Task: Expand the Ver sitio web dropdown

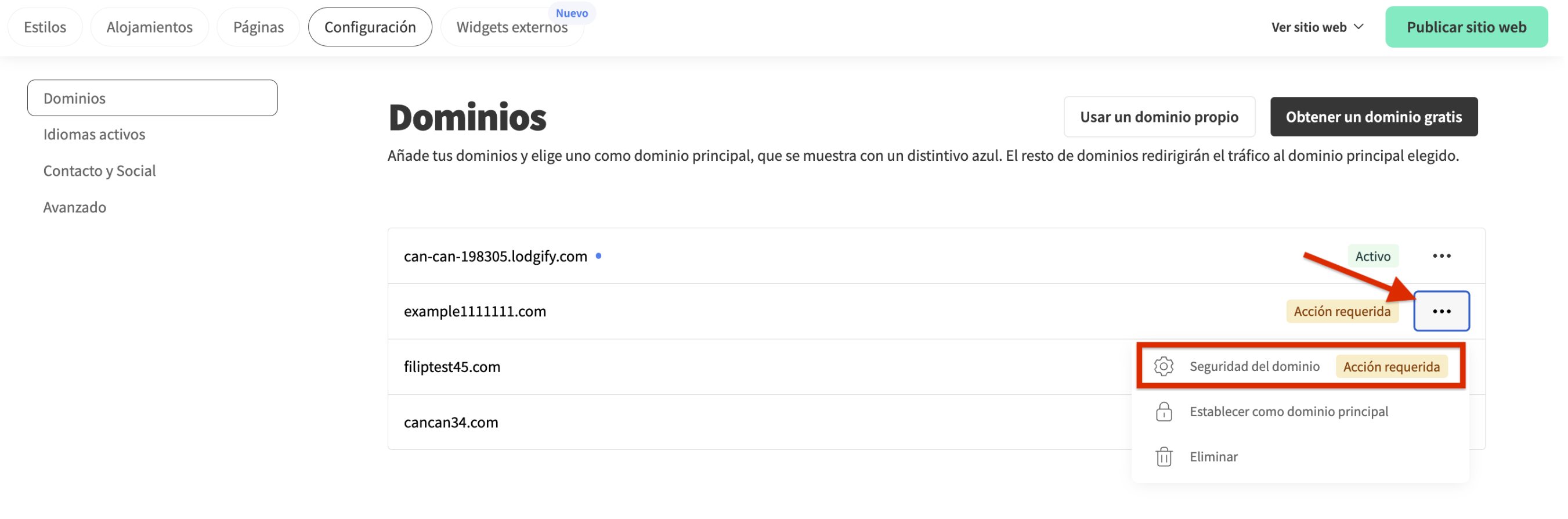Action: pos(1317,27)
